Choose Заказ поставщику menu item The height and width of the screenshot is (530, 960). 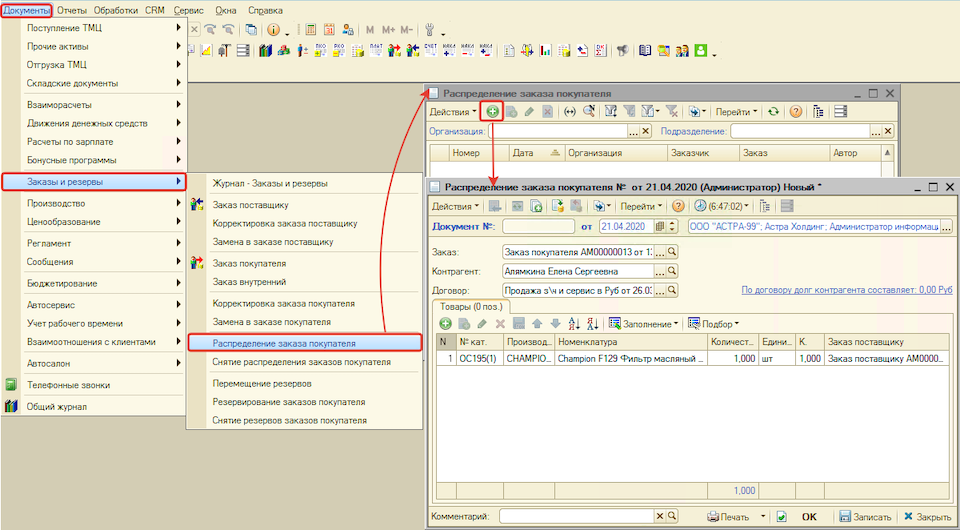click(304, 205)
